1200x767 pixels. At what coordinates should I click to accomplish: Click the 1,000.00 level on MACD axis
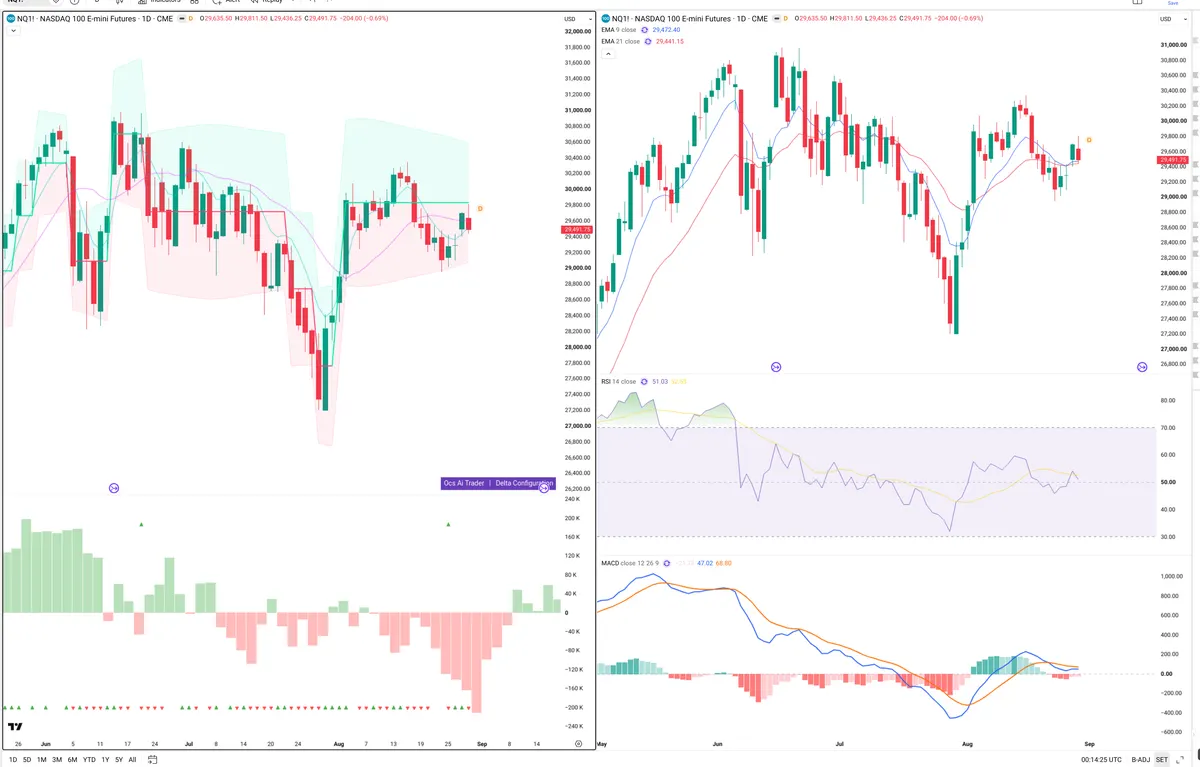pos(1170,577)
